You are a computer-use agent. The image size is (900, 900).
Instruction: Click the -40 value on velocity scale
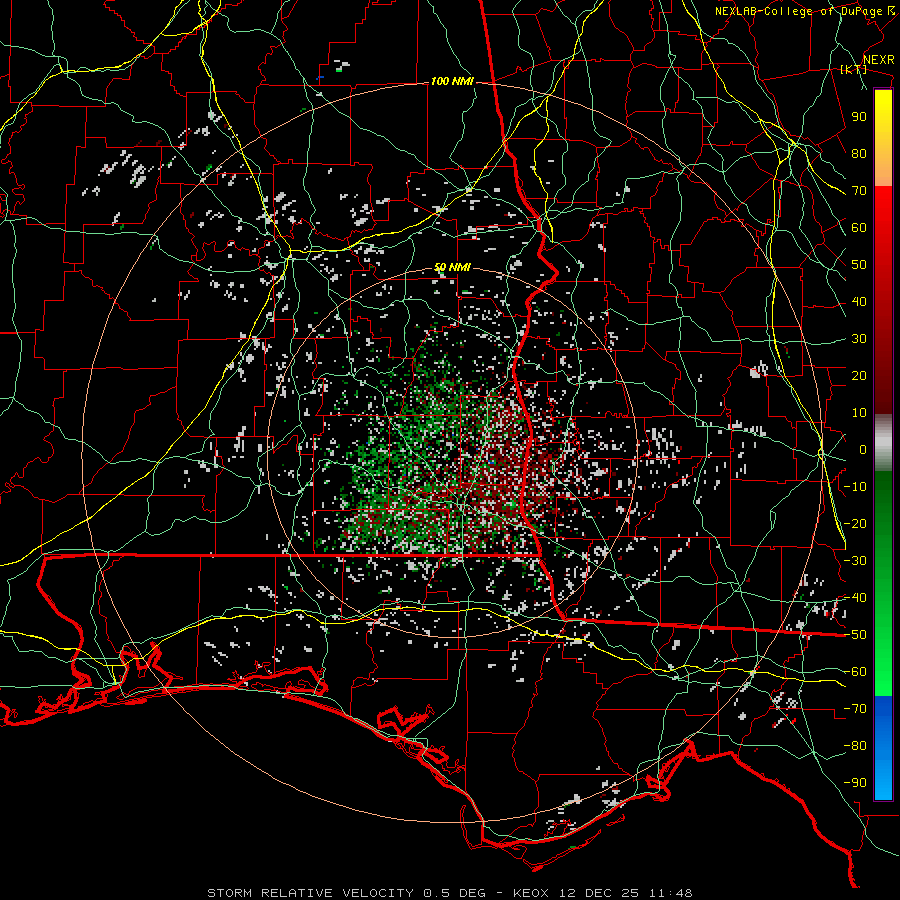[x=855, y=598]
